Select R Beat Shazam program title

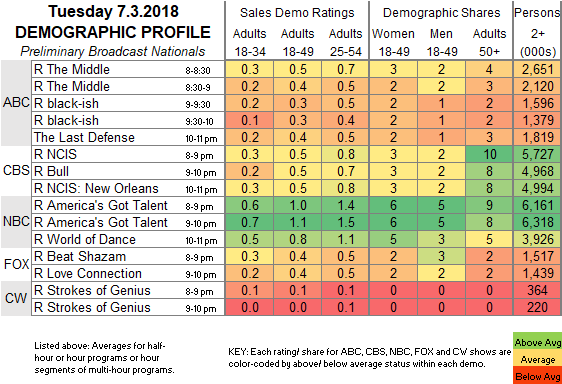pyautogui.click(x=80, y=256)
